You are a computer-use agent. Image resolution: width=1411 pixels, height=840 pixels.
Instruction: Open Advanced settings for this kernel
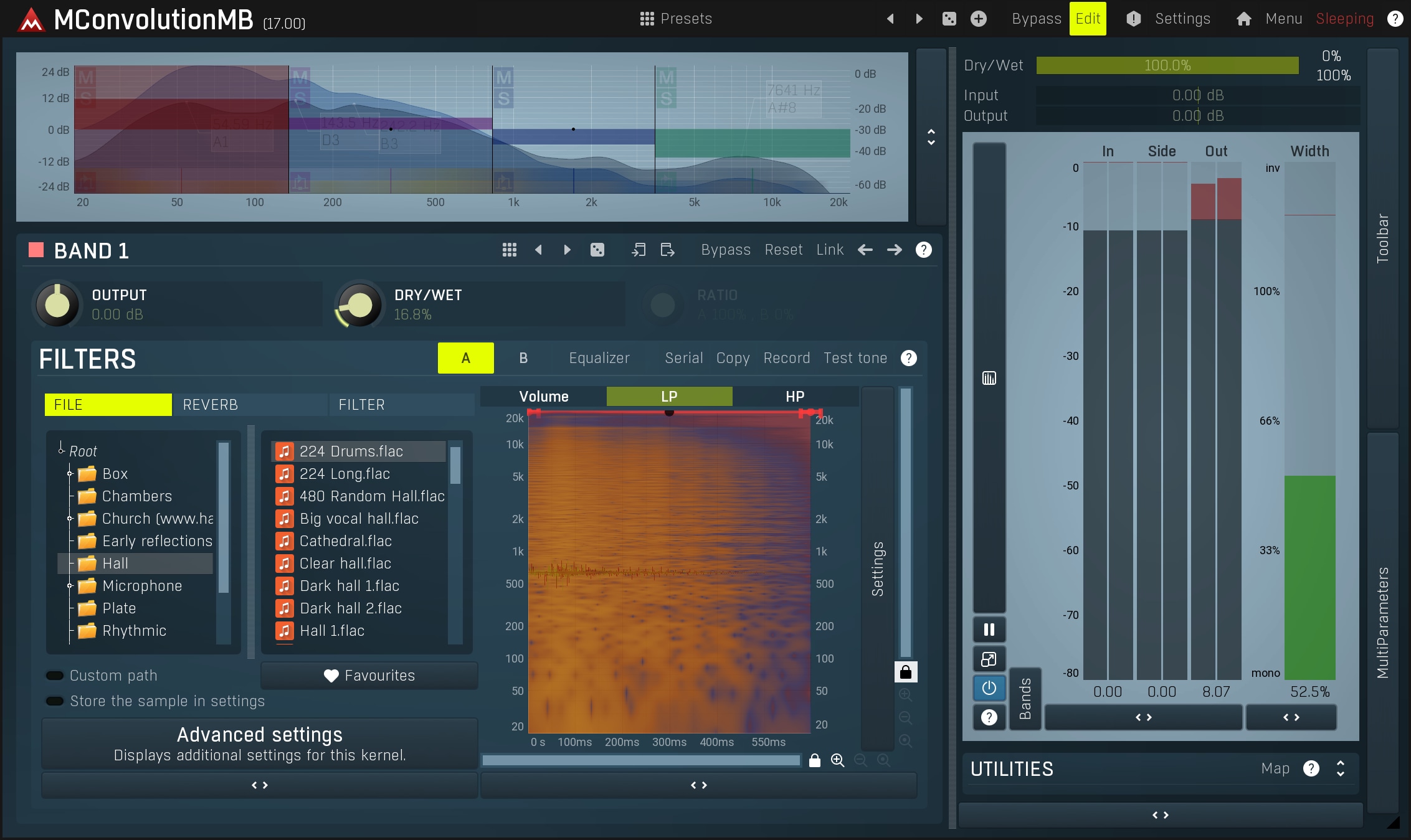tap(260, 743)
